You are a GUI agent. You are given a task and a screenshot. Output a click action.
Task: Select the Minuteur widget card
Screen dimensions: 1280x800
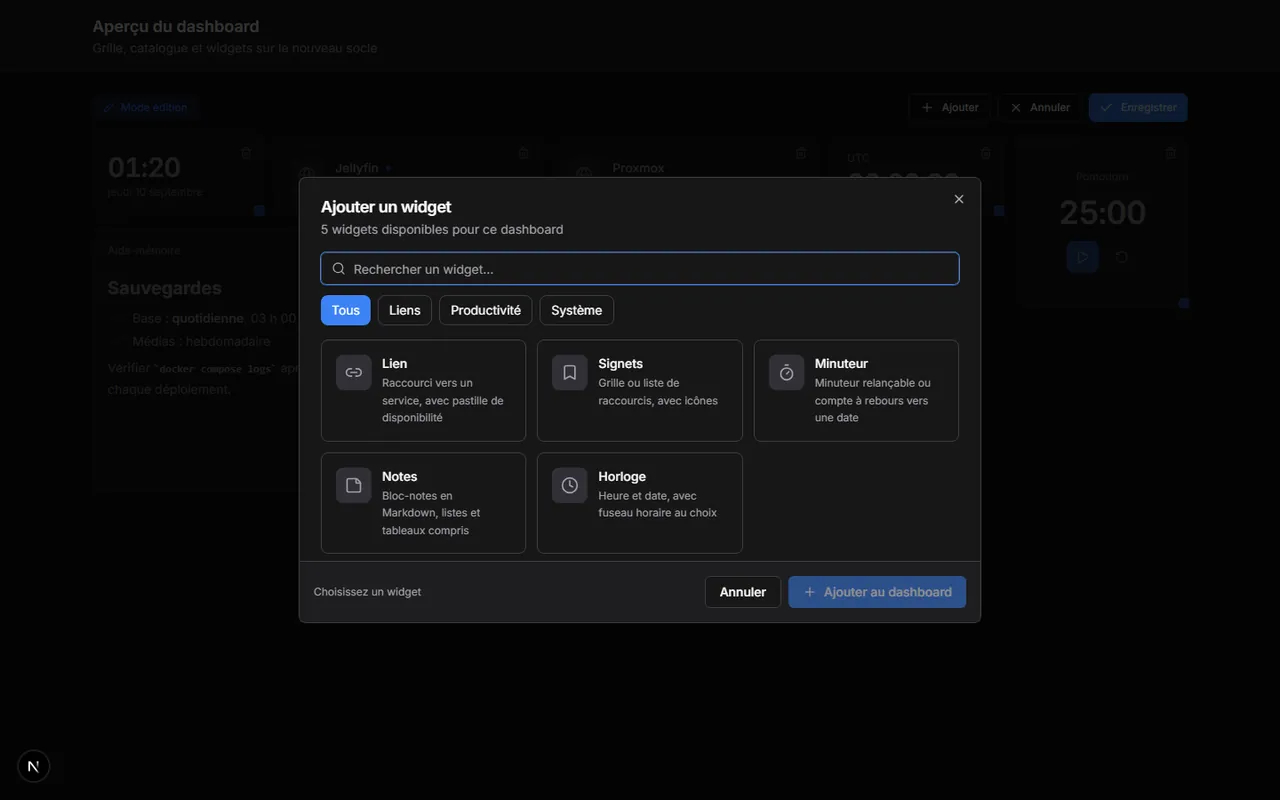pyautogui.click(x=856, y=390)
